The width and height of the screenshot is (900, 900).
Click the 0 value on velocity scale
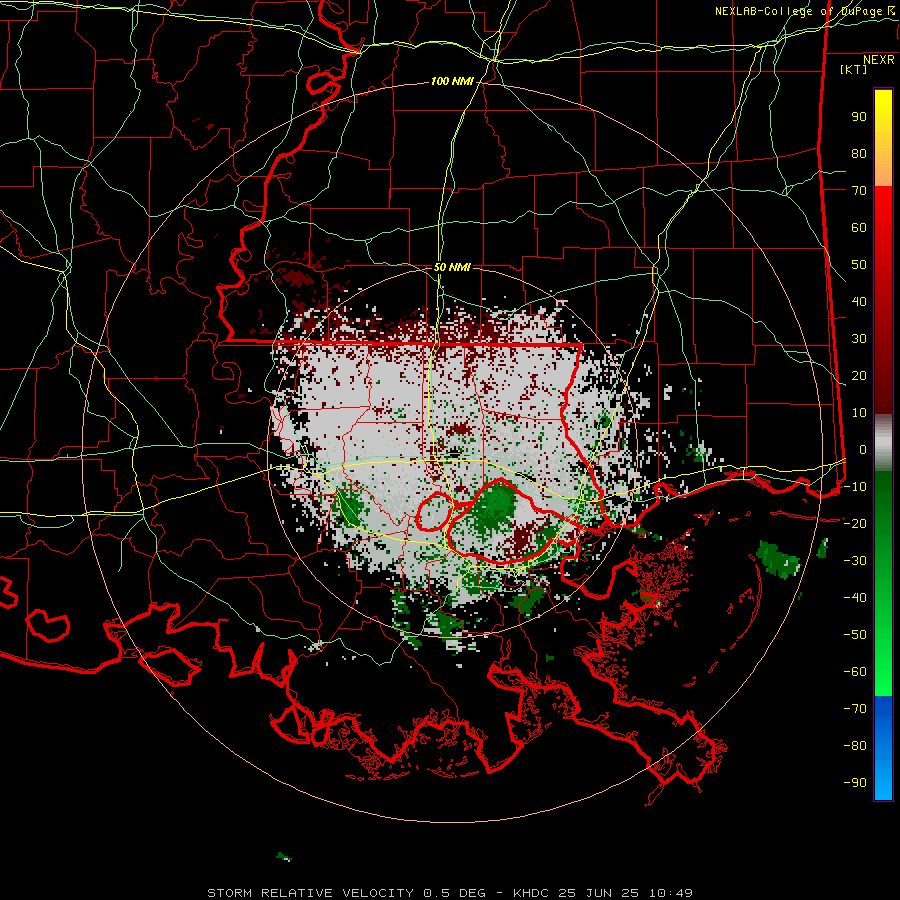[x=863, y=450]
